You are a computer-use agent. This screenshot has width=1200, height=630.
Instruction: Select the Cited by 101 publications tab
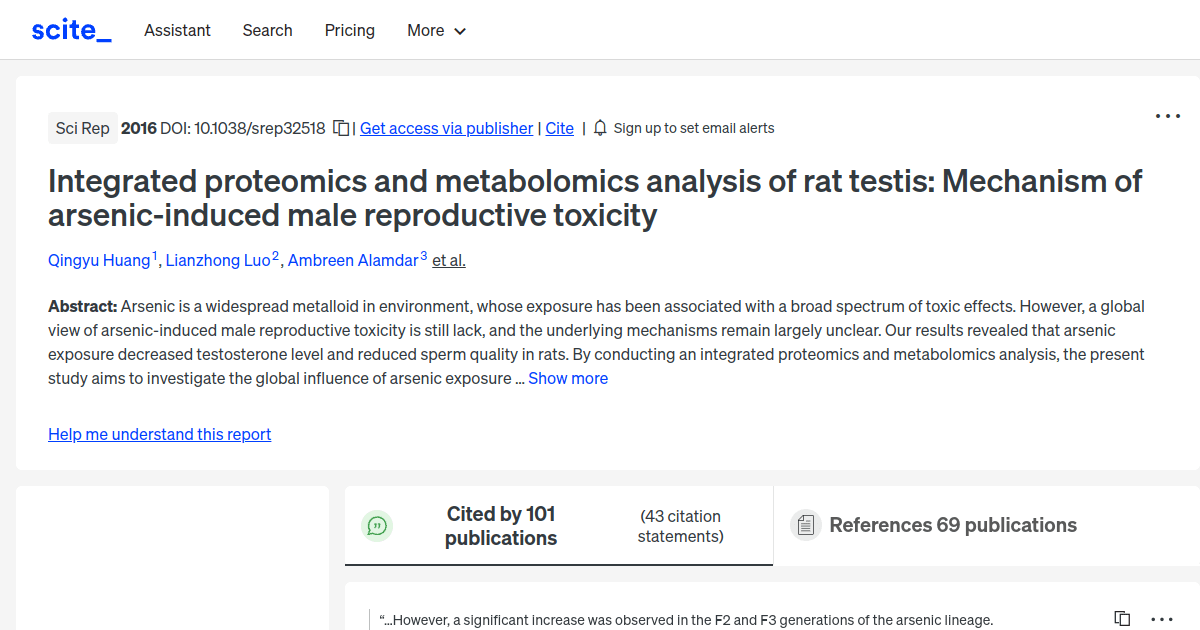(x=500, y=525)
